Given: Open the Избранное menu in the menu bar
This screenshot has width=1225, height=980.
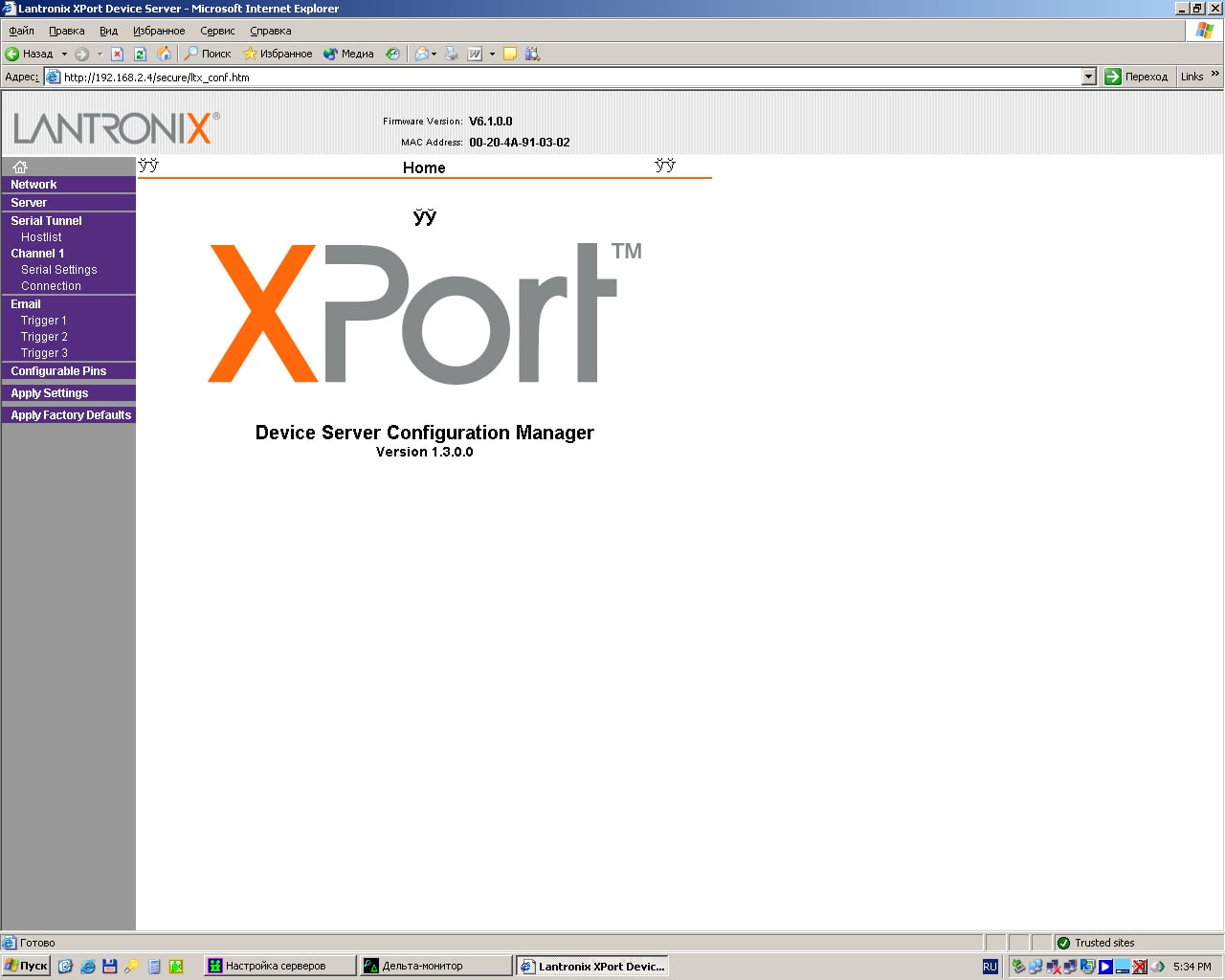Looking at the screenshot, I should click(159, 31).
